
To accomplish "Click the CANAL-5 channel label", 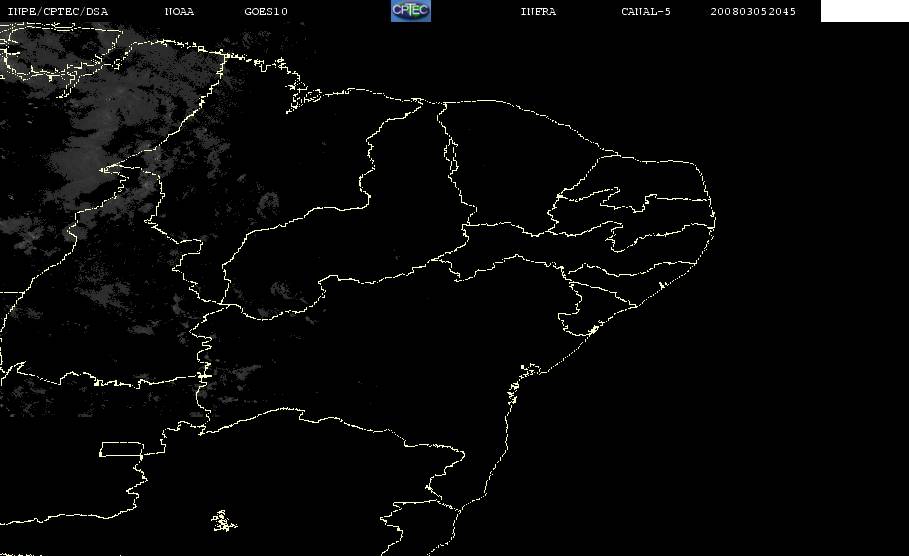I will 646,12.
